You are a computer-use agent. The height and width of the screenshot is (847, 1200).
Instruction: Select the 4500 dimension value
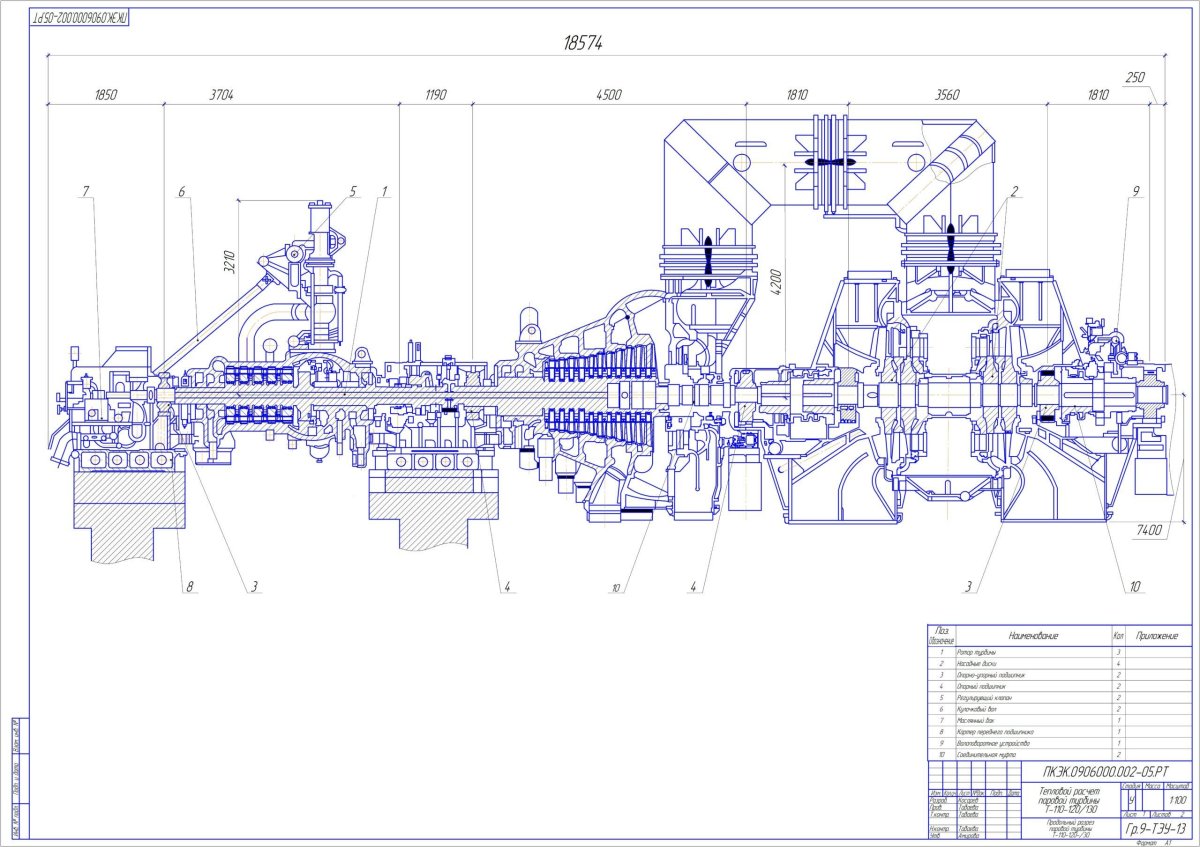pyautogui.click(x=608, y=95)
